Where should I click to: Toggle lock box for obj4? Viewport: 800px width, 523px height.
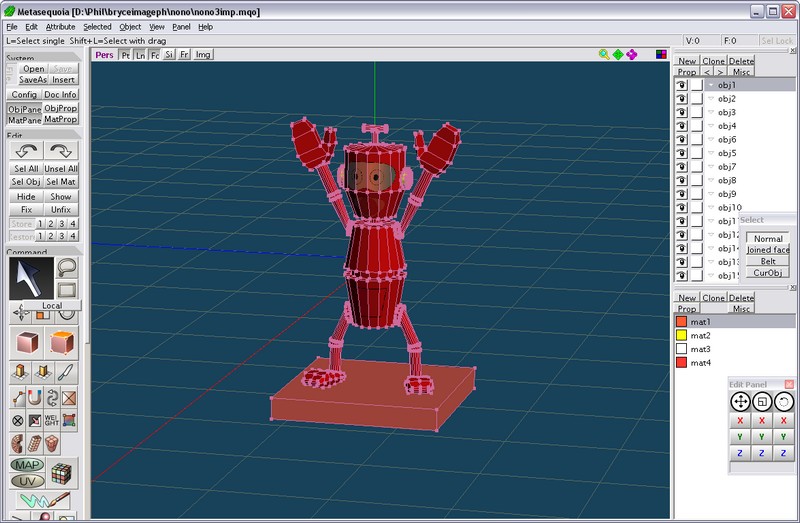click(x=697, y=126)
